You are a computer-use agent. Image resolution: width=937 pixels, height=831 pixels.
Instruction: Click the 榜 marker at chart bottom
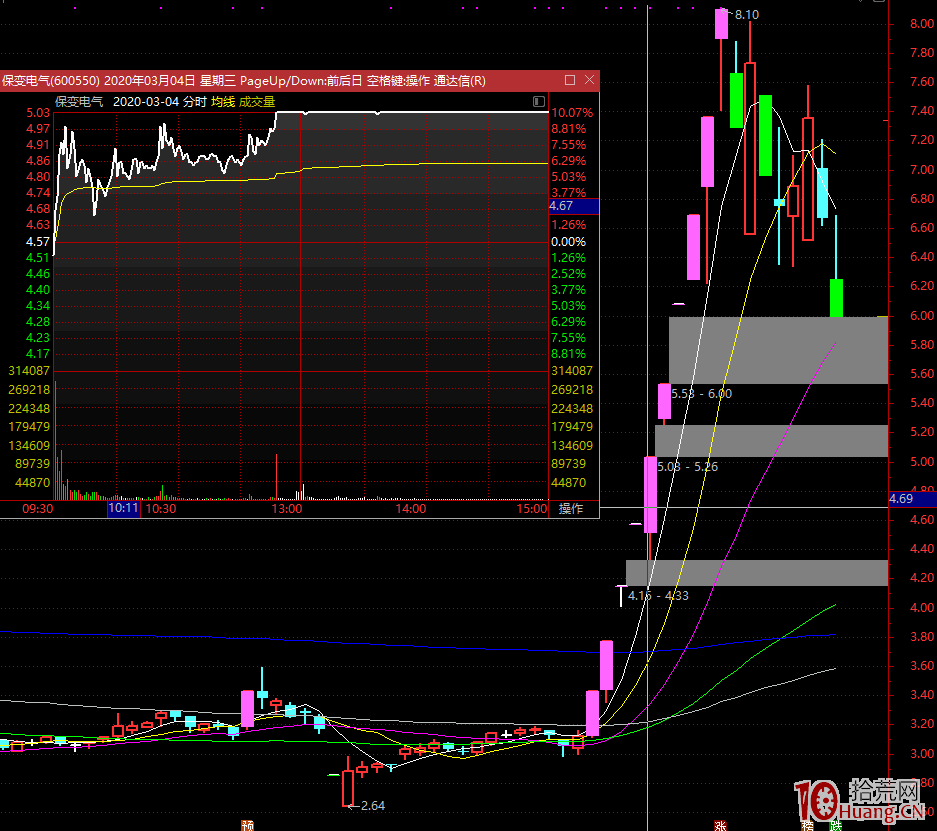pos(808,825)
